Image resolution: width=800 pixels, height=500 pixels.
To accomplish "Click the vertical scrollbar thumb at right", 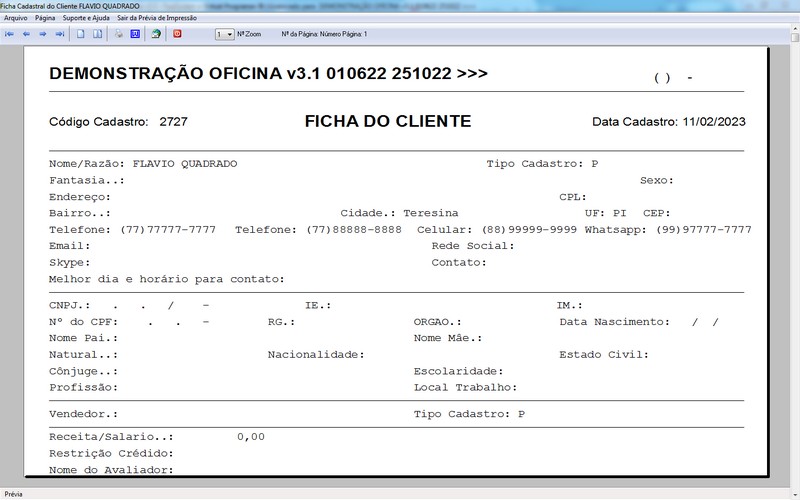I will point(795,37).
